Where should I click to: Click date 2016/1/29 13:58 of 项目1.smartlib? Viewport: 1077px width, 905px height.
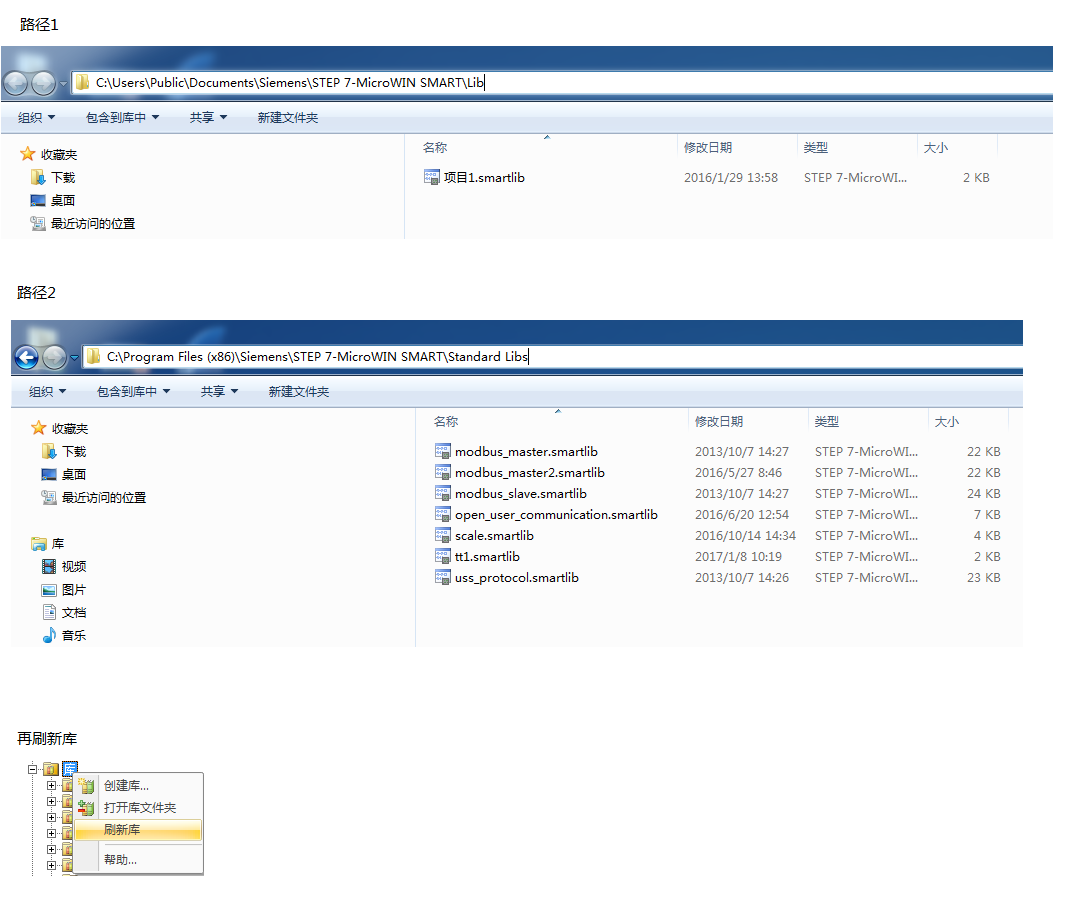coord(731,177)
